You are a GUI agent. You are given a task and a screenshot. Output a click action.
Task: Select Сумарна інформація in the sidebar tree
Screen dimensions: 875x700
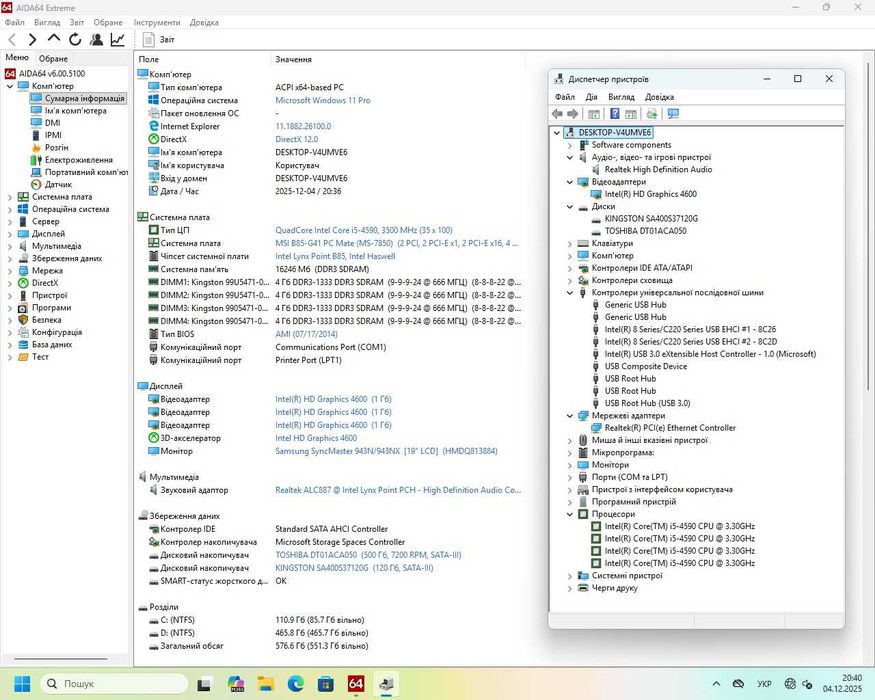(x=84, y=98)
